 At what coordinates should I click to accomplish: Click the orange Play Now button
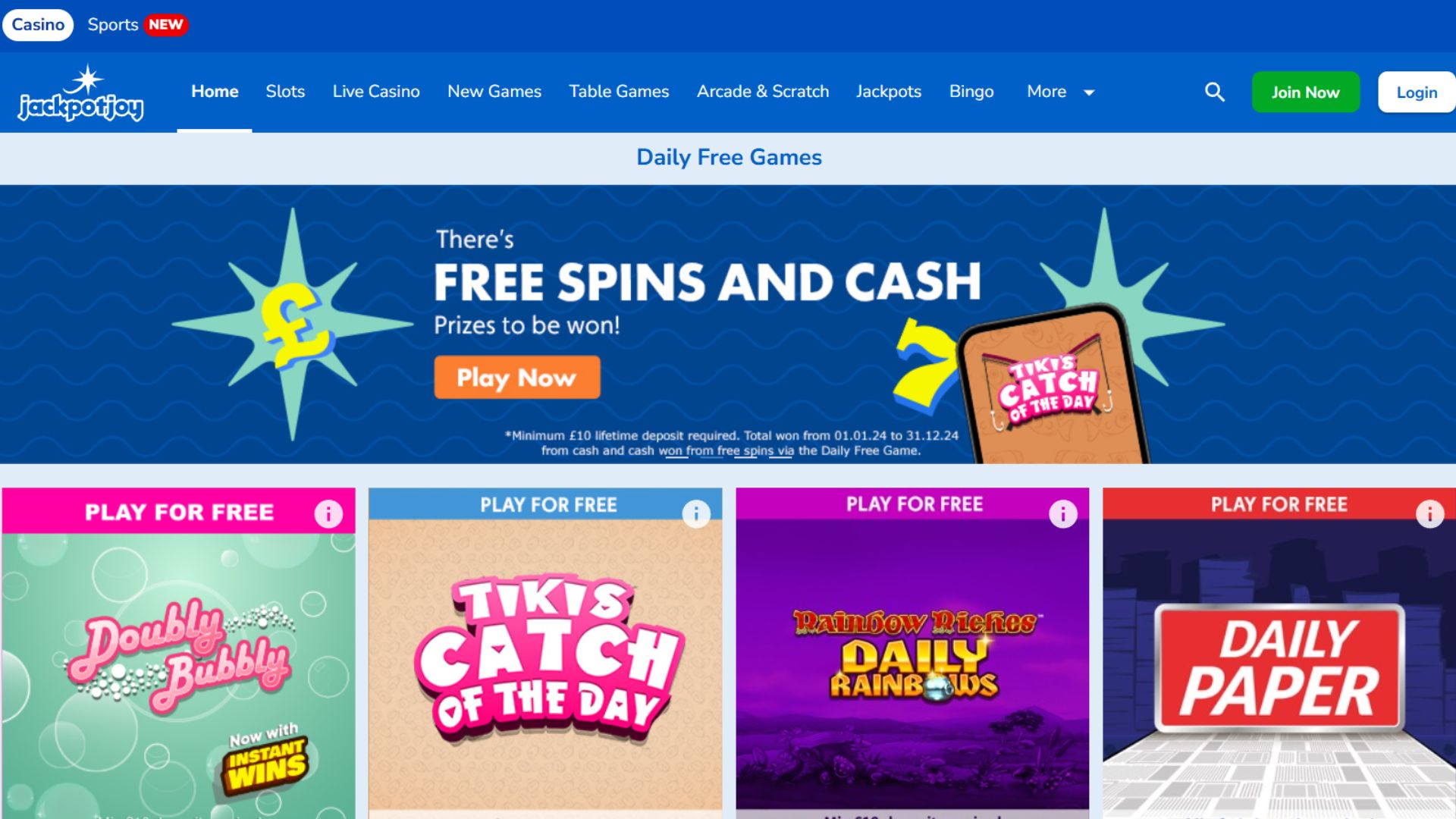point(517,377)
